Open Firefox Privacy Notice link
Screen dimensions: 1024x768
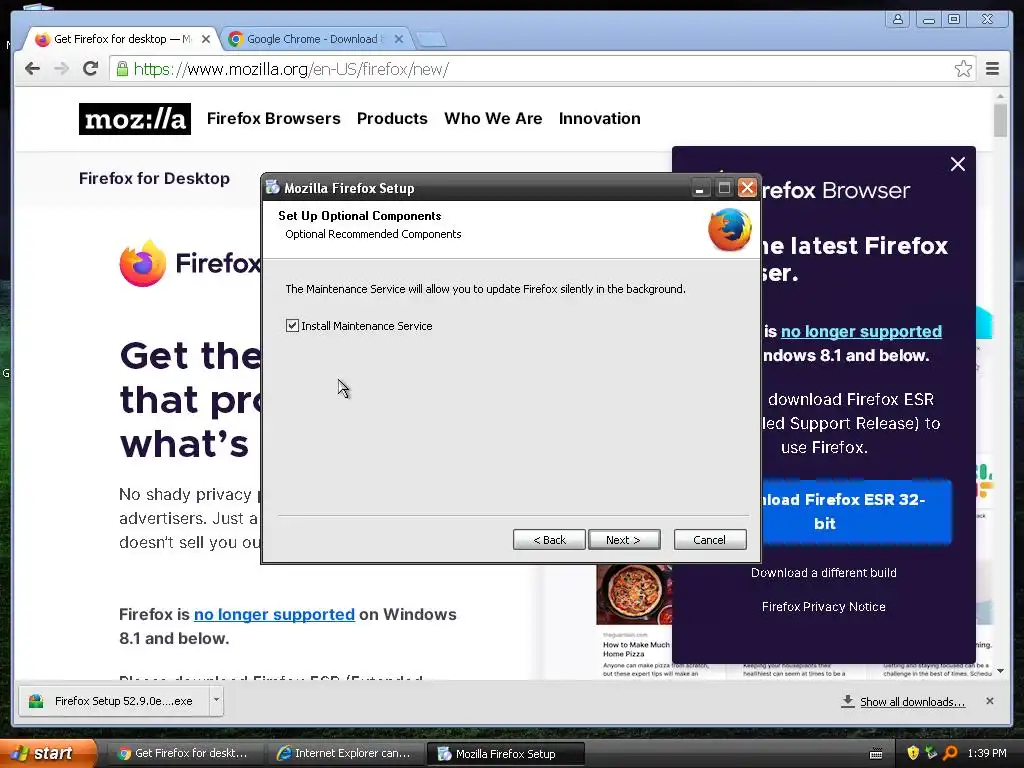click(x=824, y=606)
